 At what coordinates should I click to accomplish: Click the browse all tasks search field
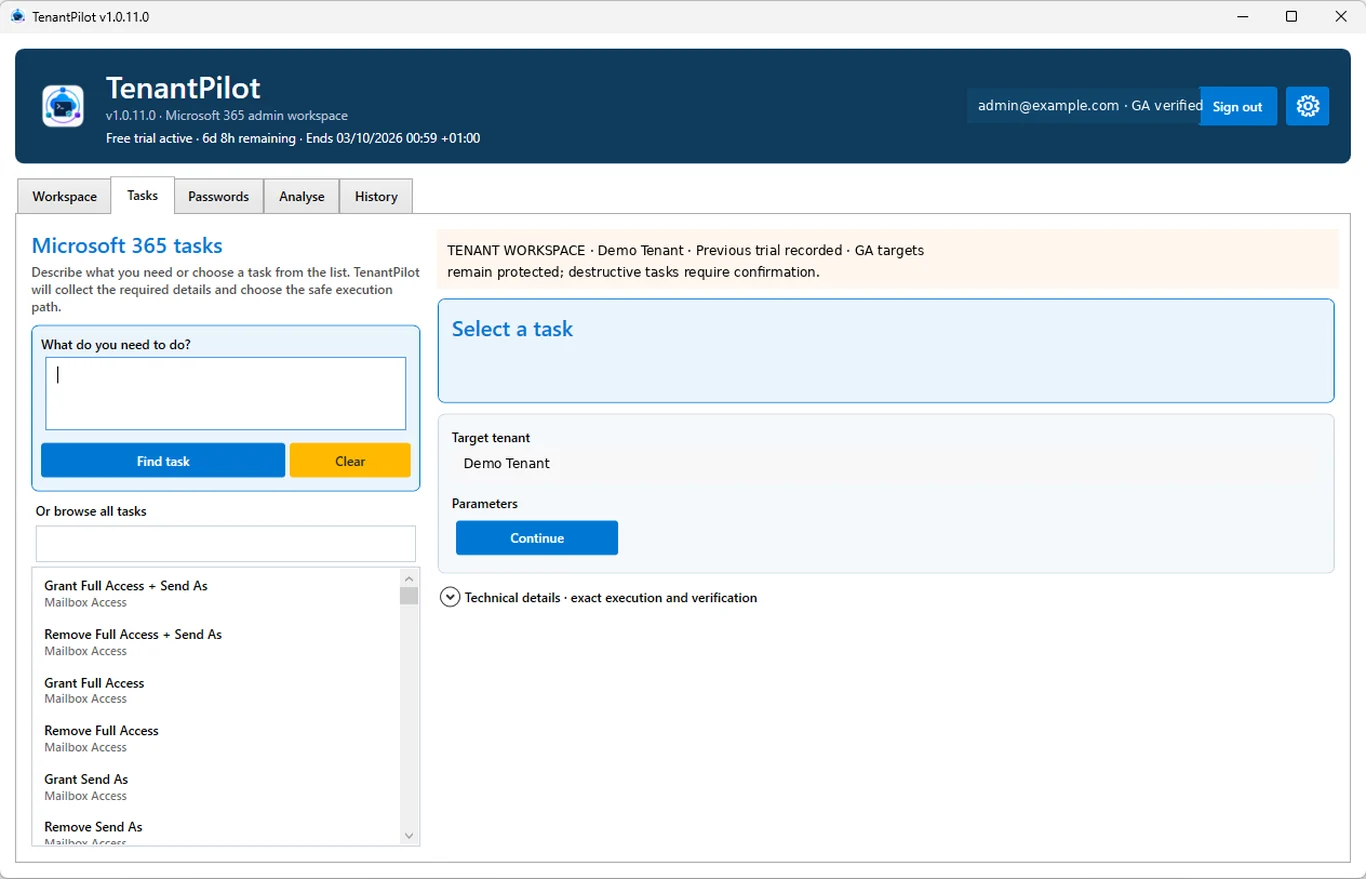pos(226,544)
